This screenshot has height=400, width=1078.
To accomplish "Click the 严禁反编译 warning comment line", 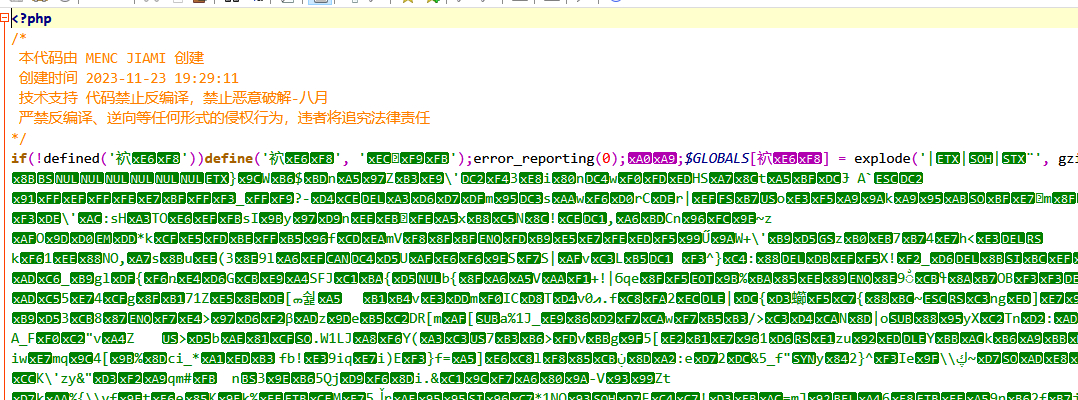I will click(224, 118).
